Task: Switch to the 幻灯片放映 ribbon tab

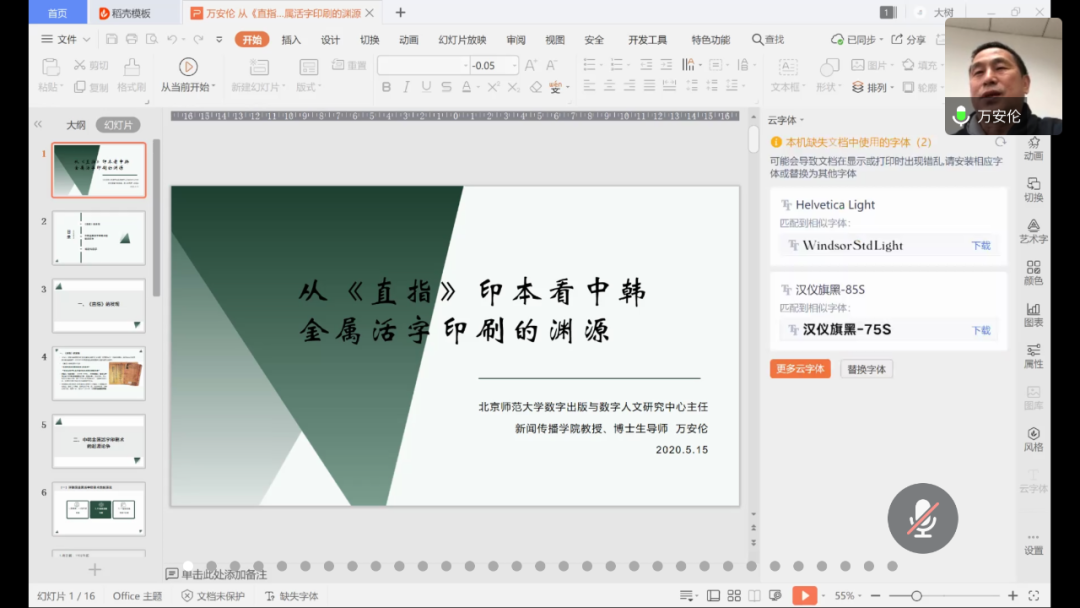Action: pos(462,39)
